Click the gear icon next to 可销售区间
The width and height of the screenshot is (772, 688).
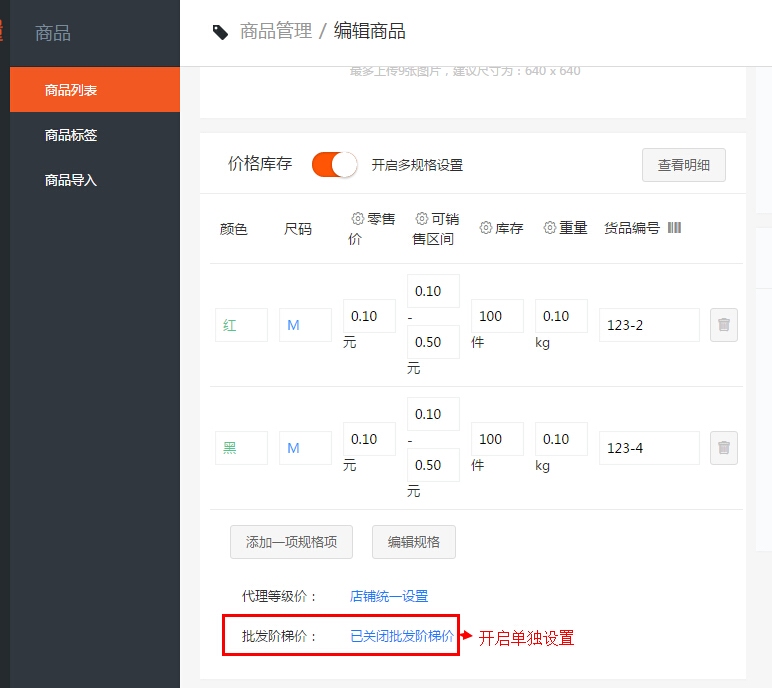pyautogui.click(x=421, y=218)
